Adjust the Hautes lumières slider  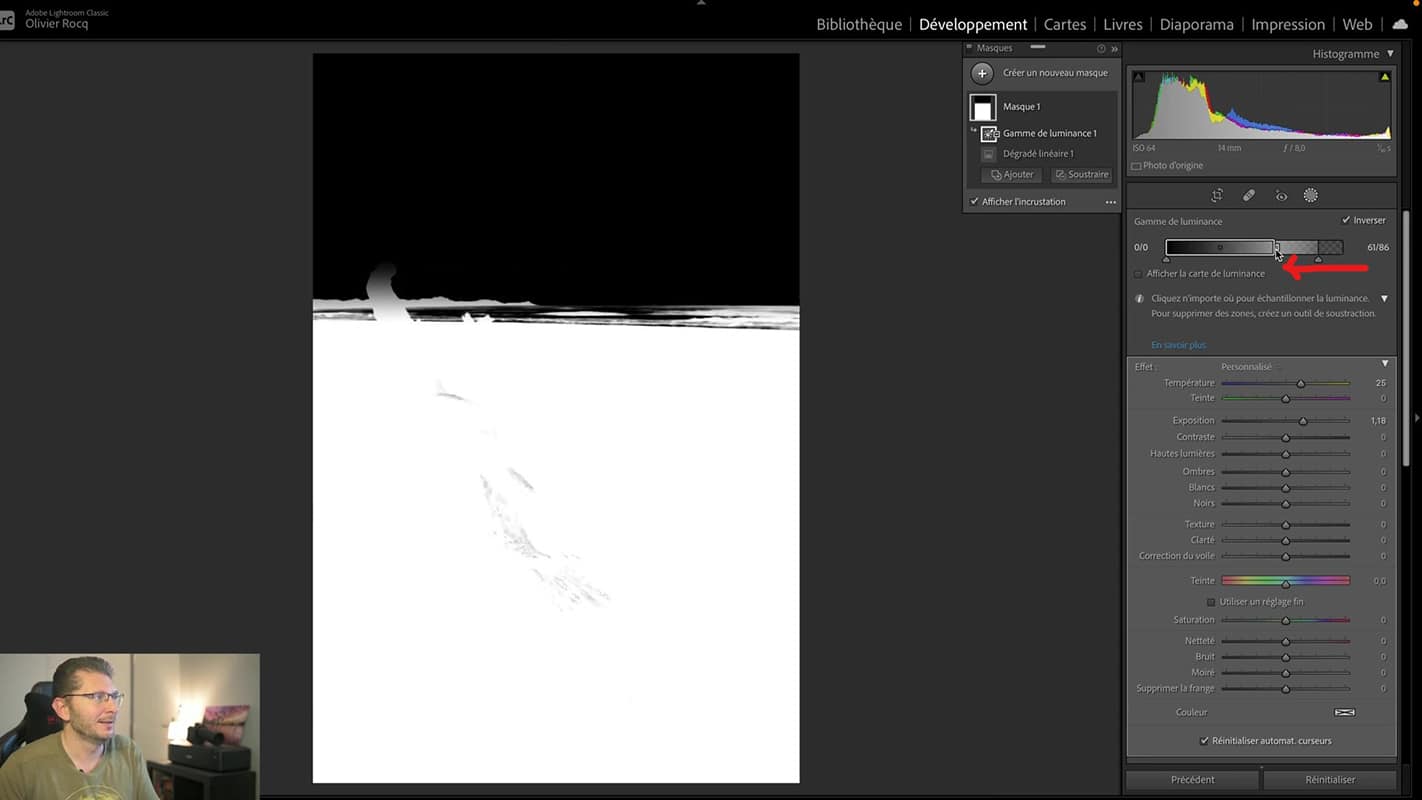(1286, 454)
